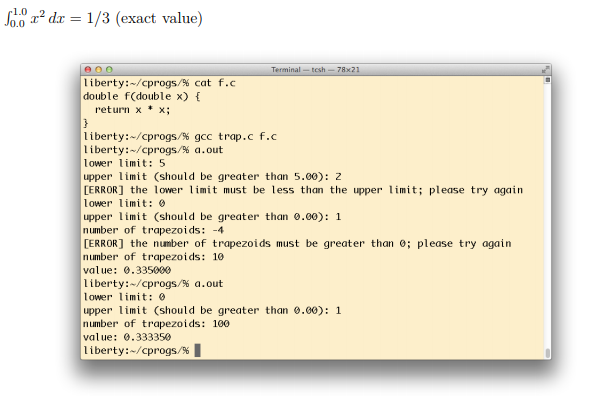Click the Terminal vertical scrollbar thumb at bottom
The image size is (611, 396).
point(547,353)
